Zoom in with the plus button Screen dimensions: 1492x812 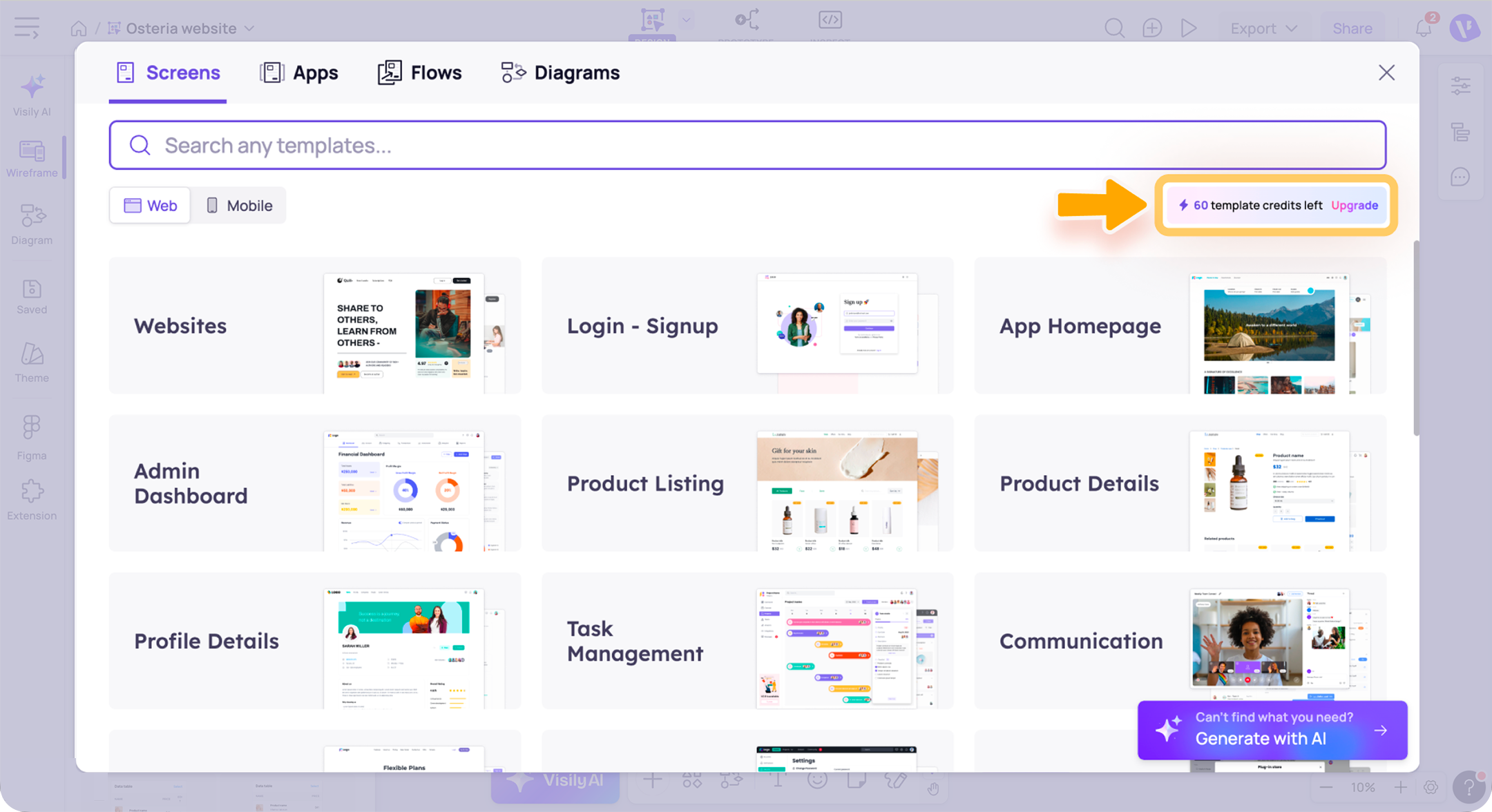tap(1400, 787)
